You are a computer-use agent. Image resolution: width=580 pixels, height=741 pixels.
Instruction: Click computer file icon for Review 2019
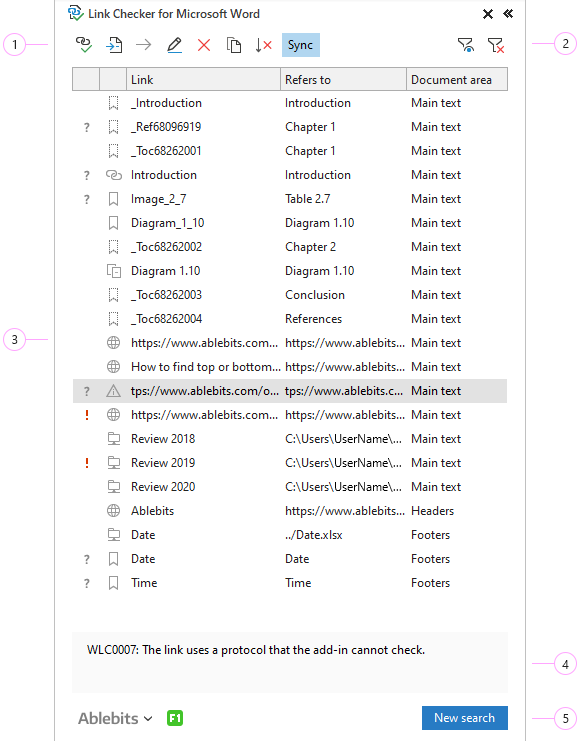[113, 463]
